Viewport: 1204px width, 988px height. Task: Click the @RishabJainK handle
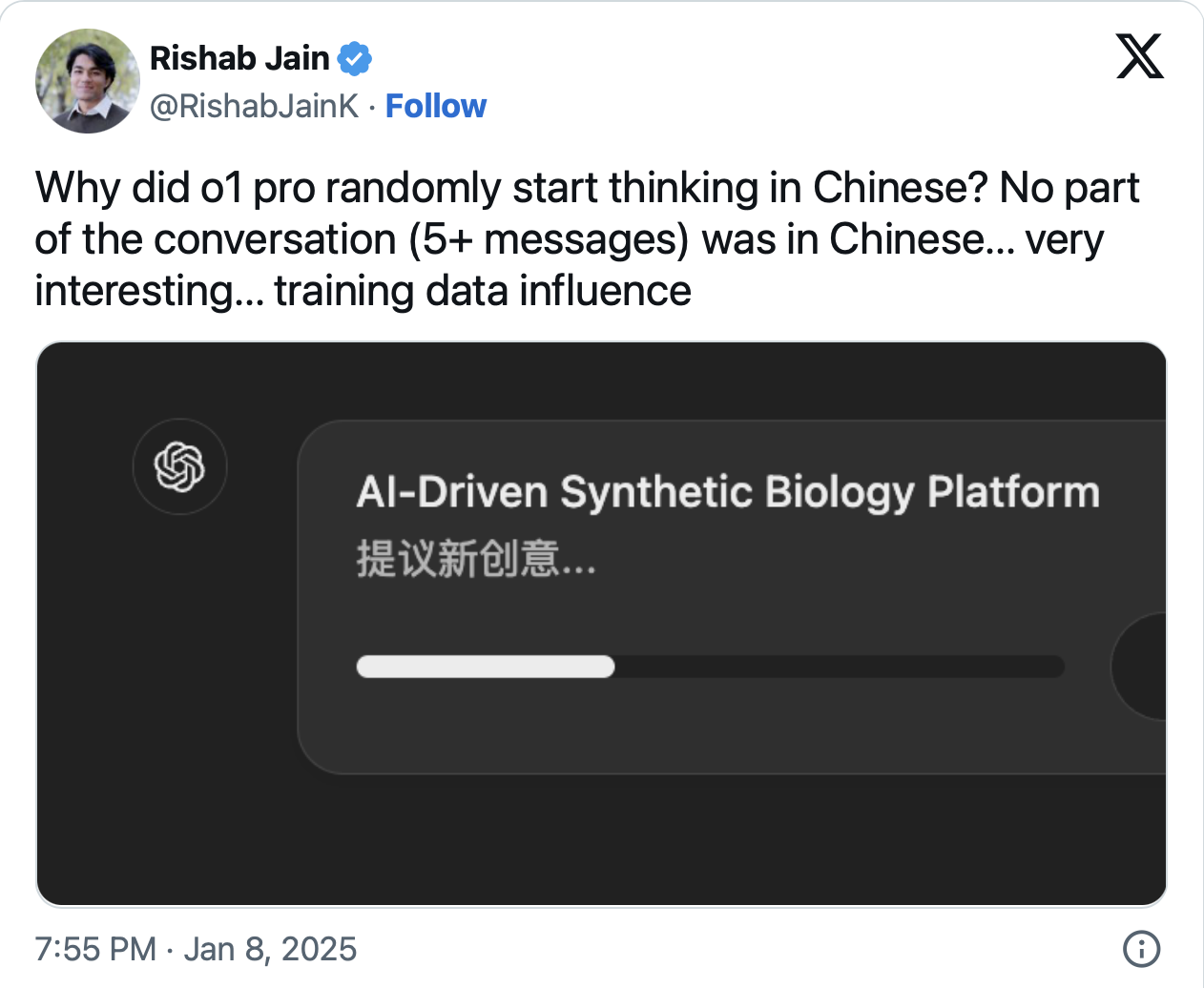[255, 106]
